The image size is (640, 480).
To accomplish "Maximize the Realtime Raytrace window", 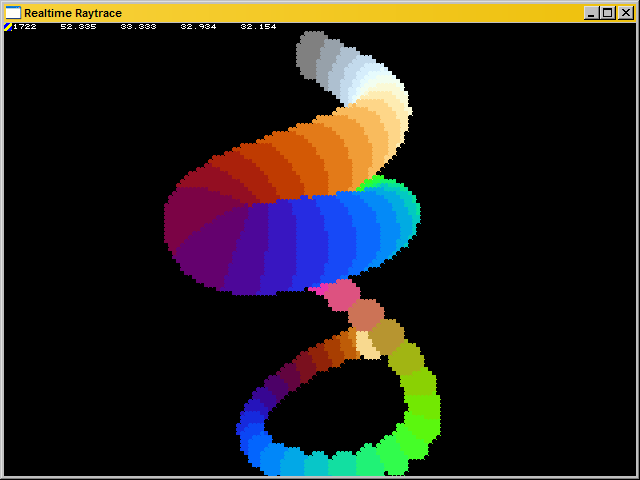I will (607, 13).
